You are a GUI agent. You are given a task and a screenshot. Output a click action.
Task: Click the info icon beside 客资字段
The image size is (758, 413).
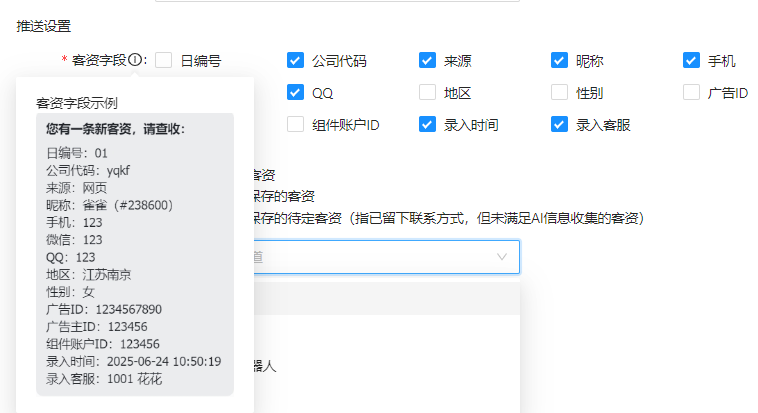click(135, 60)
